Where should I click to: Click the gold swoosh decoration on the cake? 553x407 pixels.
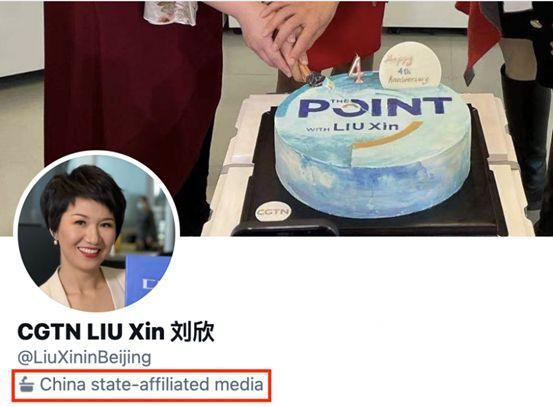[x=388, y=135]
